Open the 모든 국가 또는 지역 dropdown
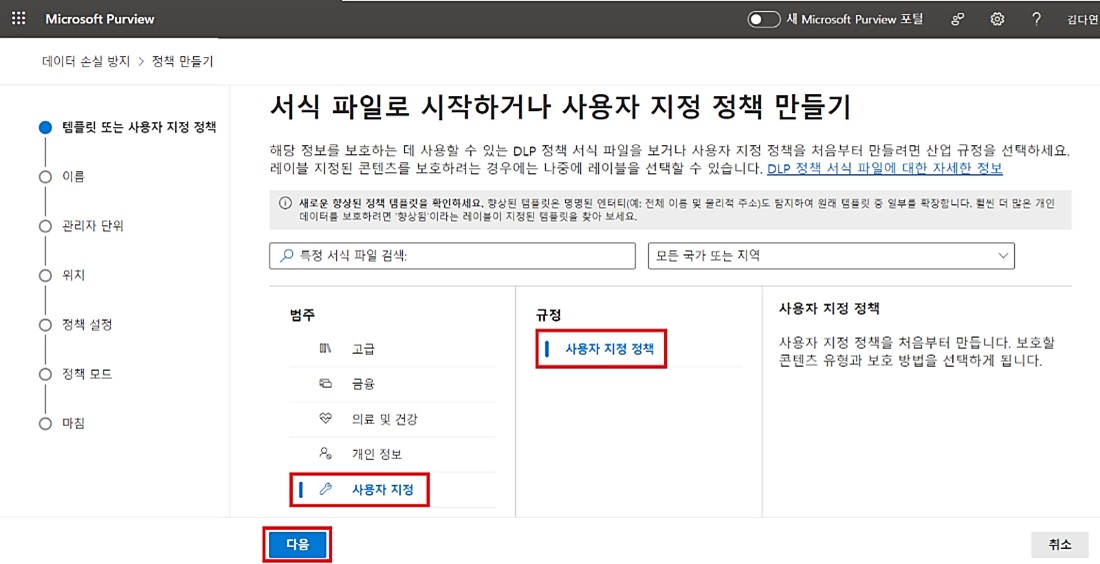This screenshot has height=564, width=1100. (831, 256)
